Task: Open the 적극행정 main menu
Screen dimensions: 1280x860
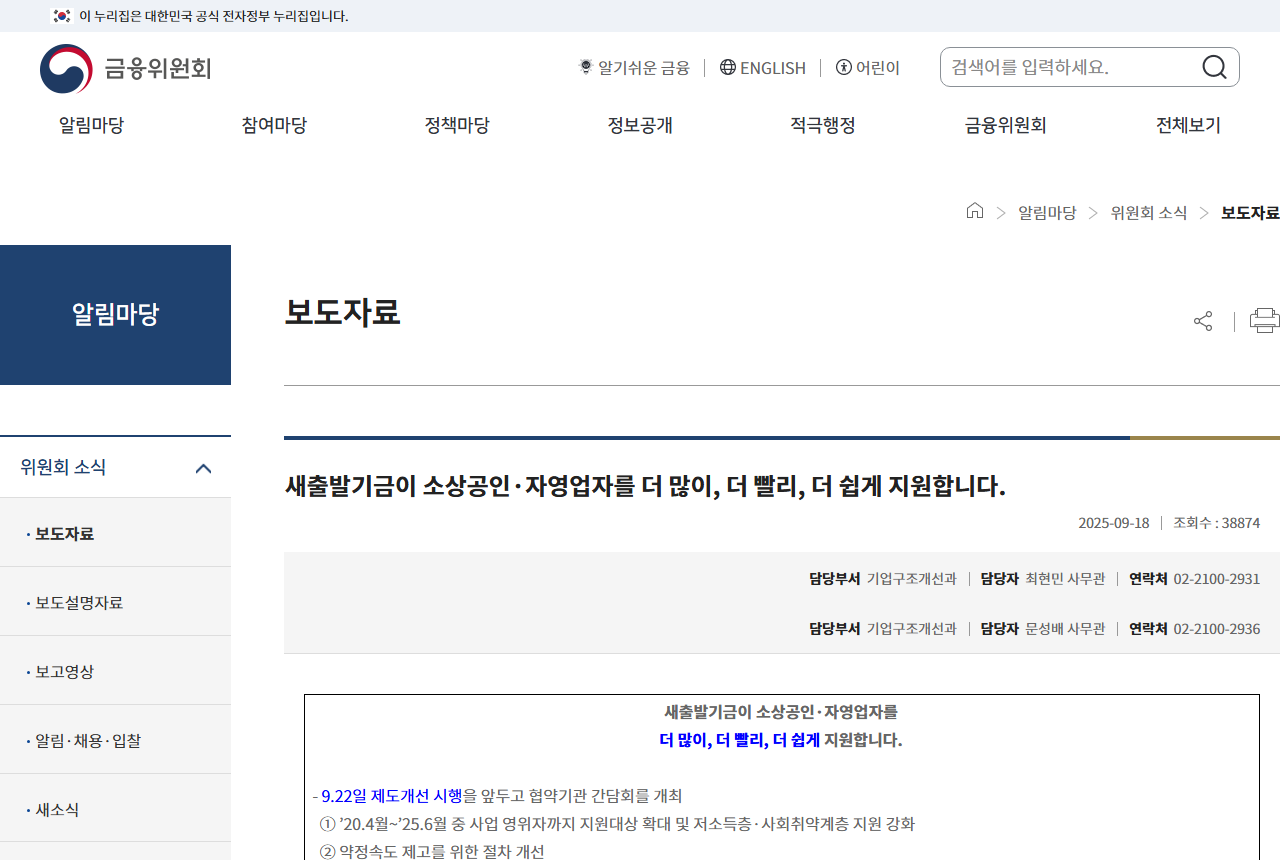Action: click(x=823, y=125)
